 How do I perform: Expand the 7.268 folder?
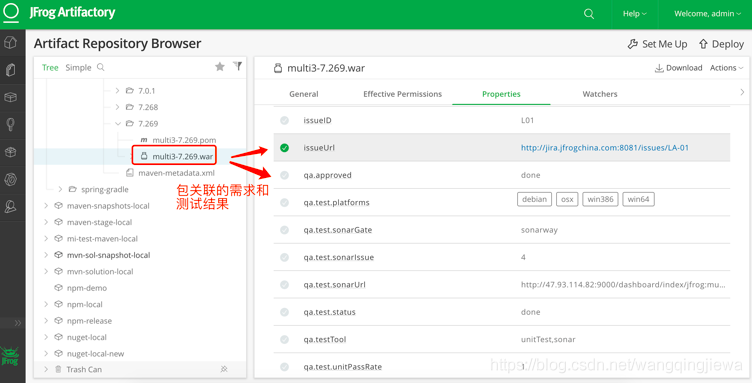click(x=118, y=107)
